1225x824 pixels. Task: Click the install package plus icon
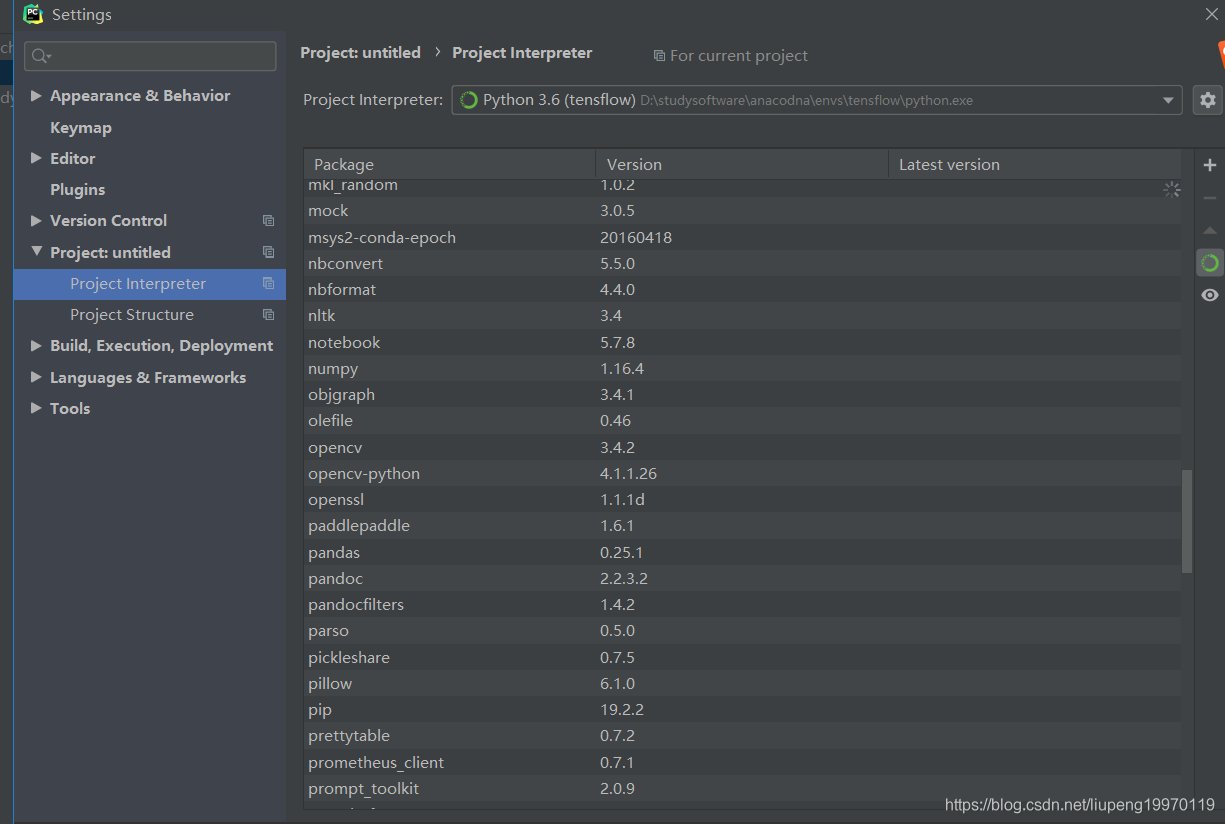pyautogui.click(x=1210, y=165)
